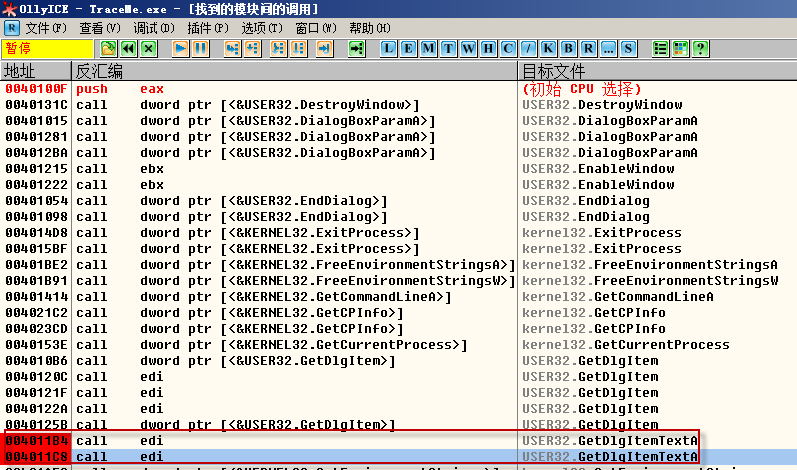Open Memory map with M button
The height and width of the screenshot is (470, 797).
(428, 49)
